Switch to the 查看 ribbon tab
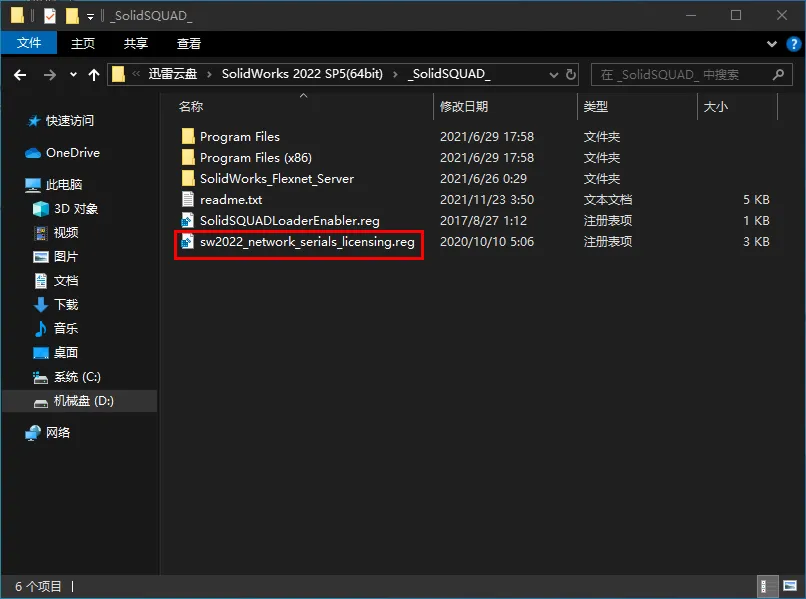806x599 pixels. point(189,43)
